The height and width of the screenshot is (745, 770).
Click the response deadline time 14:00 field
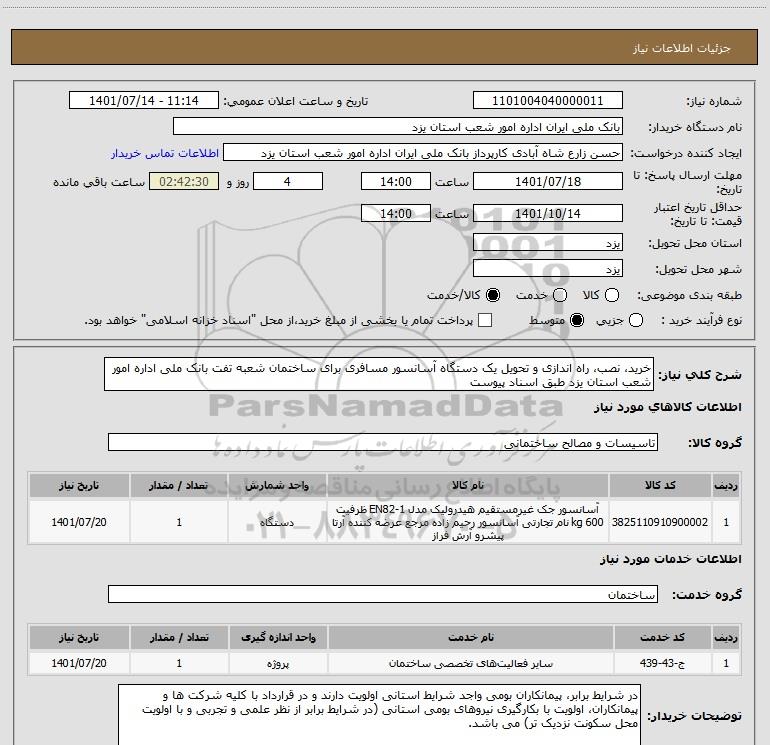pos(396,181)
